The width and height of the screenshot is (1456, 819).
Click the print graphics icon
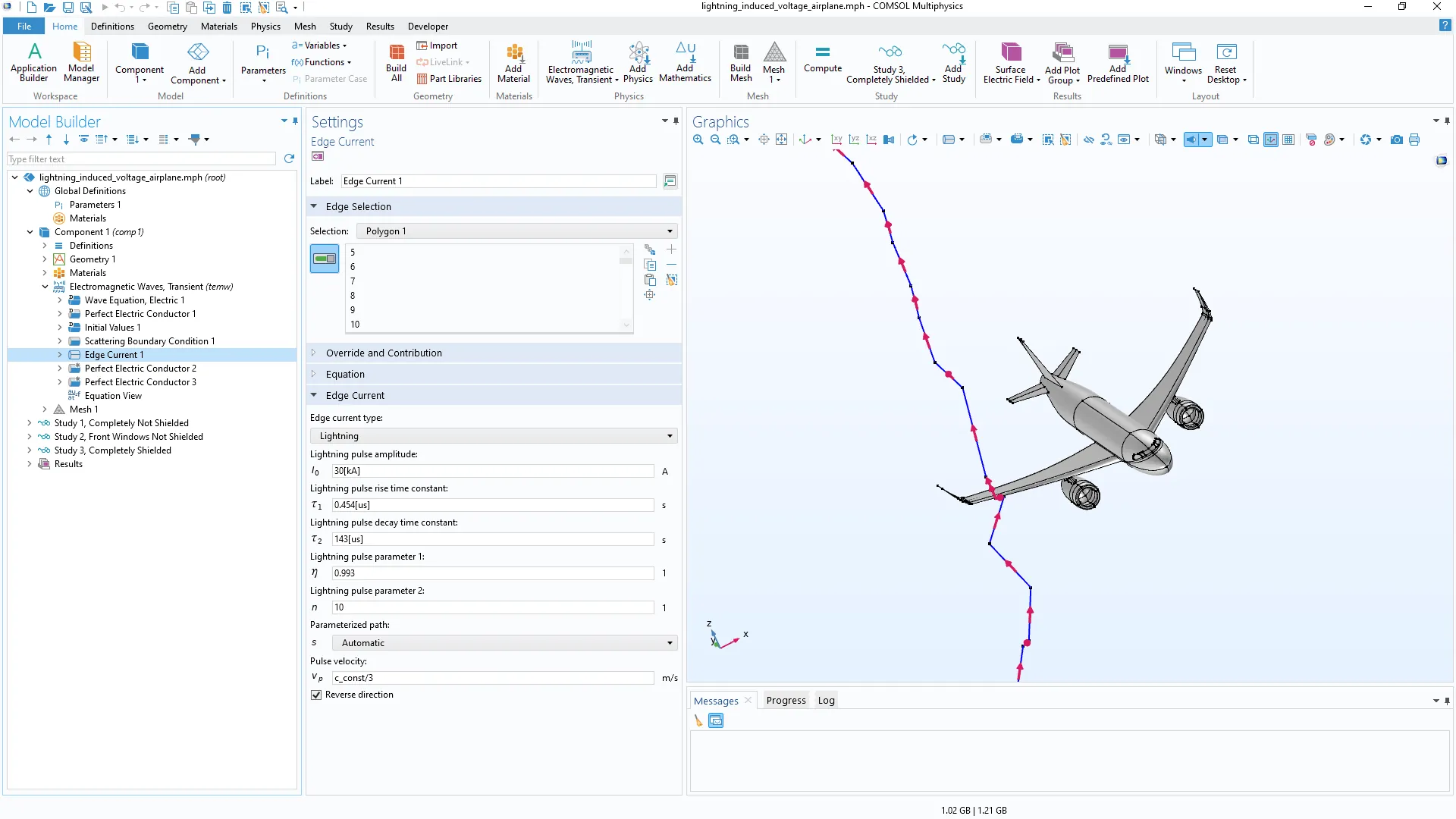pos(1414,140)
